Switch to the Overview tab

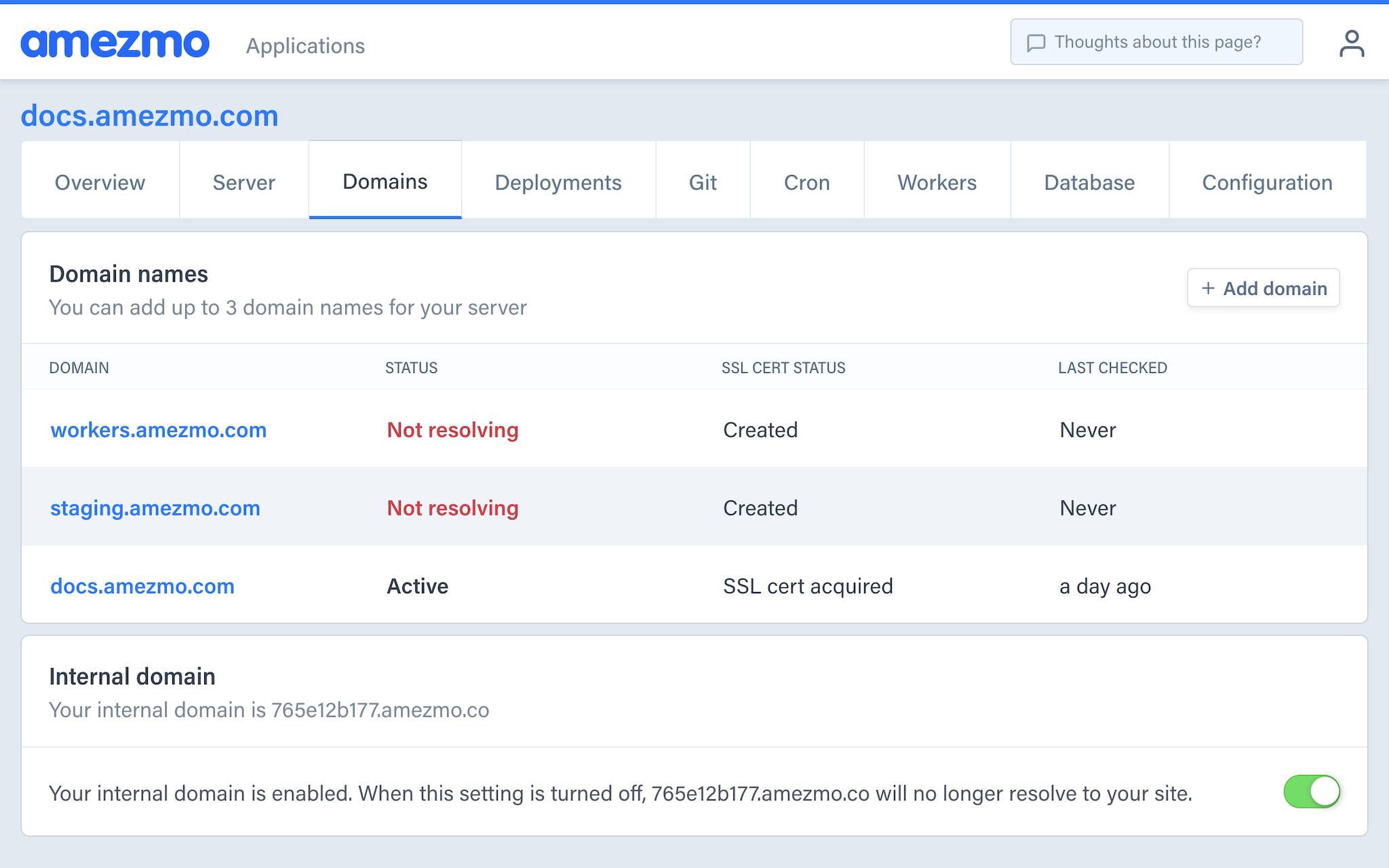click(x=100, y=182)
